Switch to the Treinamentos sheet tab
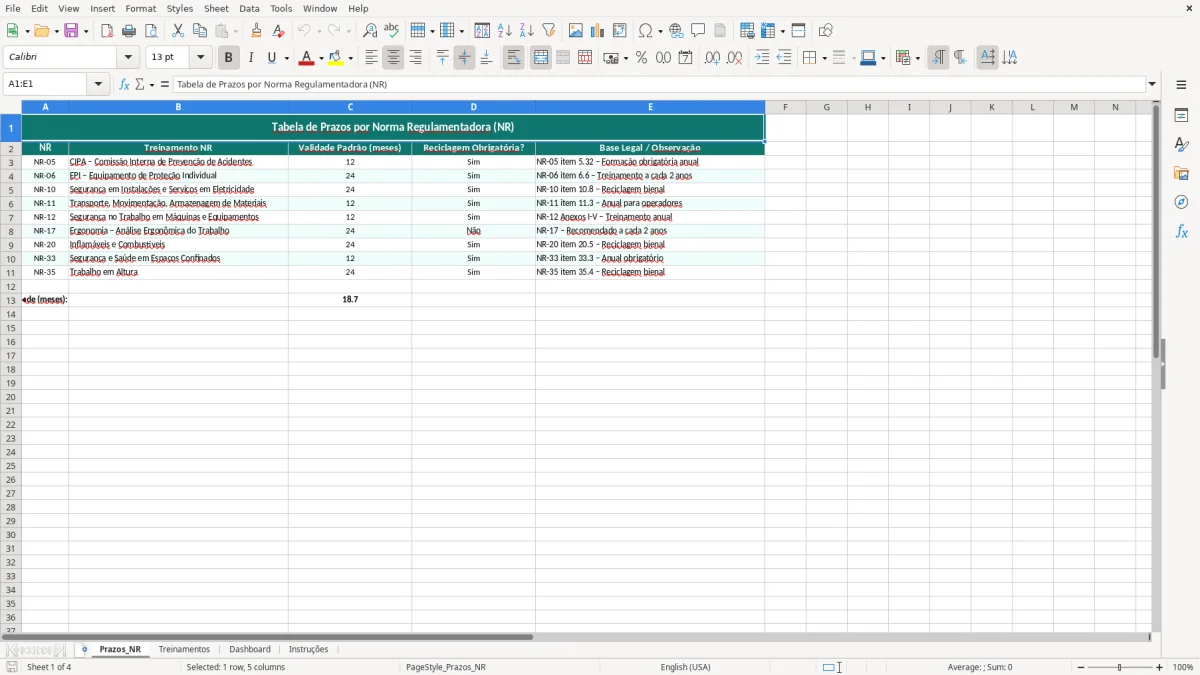1200x675 pixels. [184, 649]
